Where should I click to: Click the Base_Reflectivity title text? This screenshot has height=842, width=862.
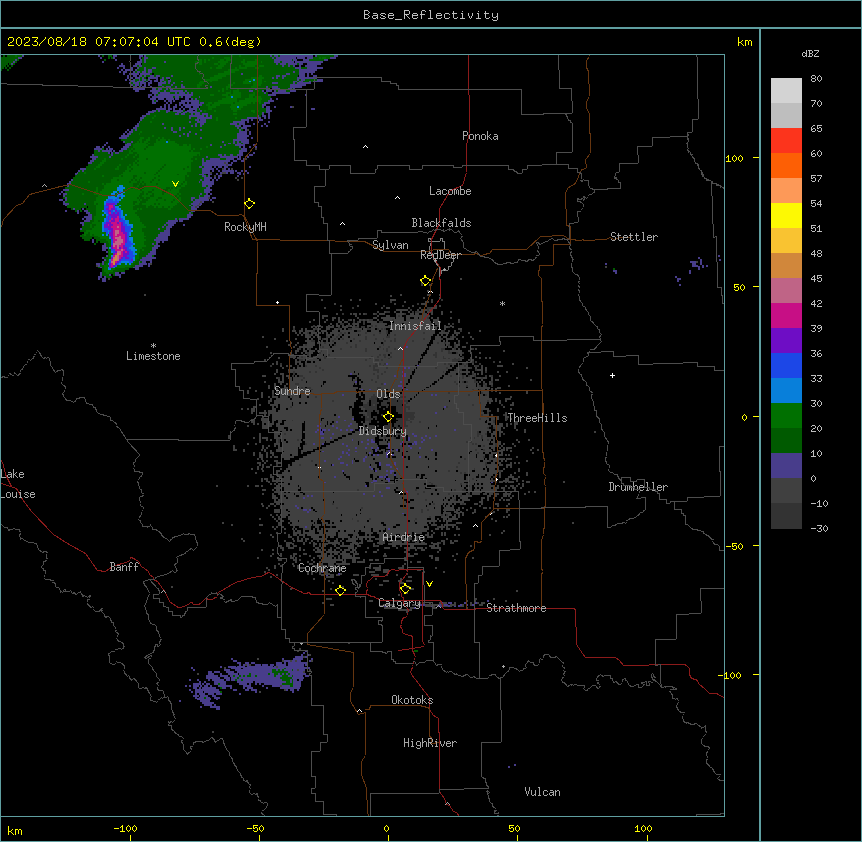(431, 15)
